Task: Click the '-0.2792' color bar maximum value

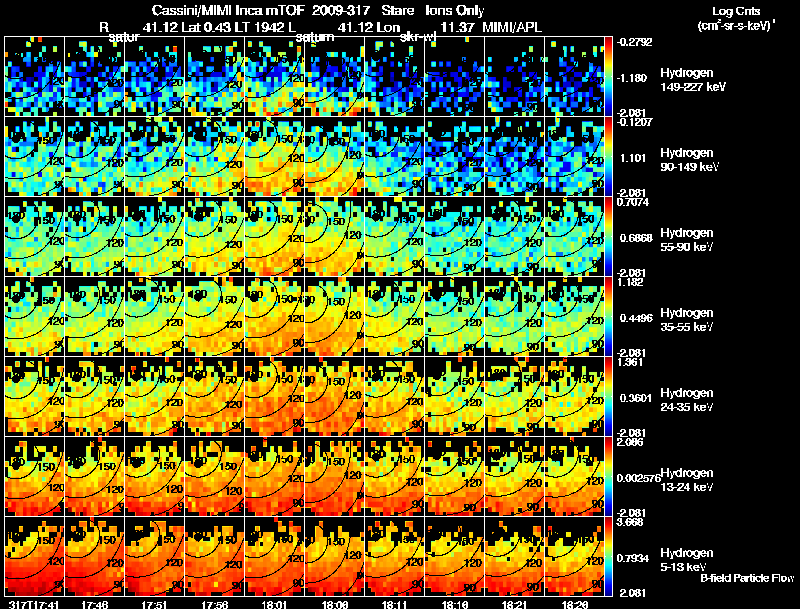Action: (x=634, y=42)
